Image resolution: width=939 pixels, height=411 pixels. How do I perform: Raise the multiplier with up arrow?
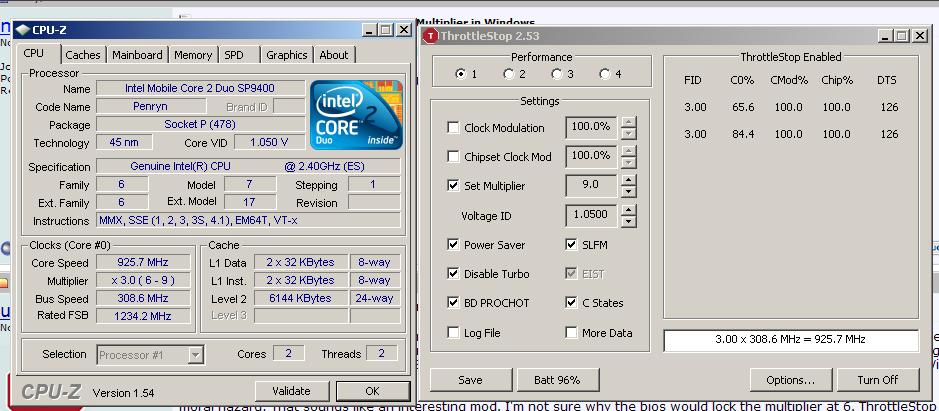[x=628, y=180]
